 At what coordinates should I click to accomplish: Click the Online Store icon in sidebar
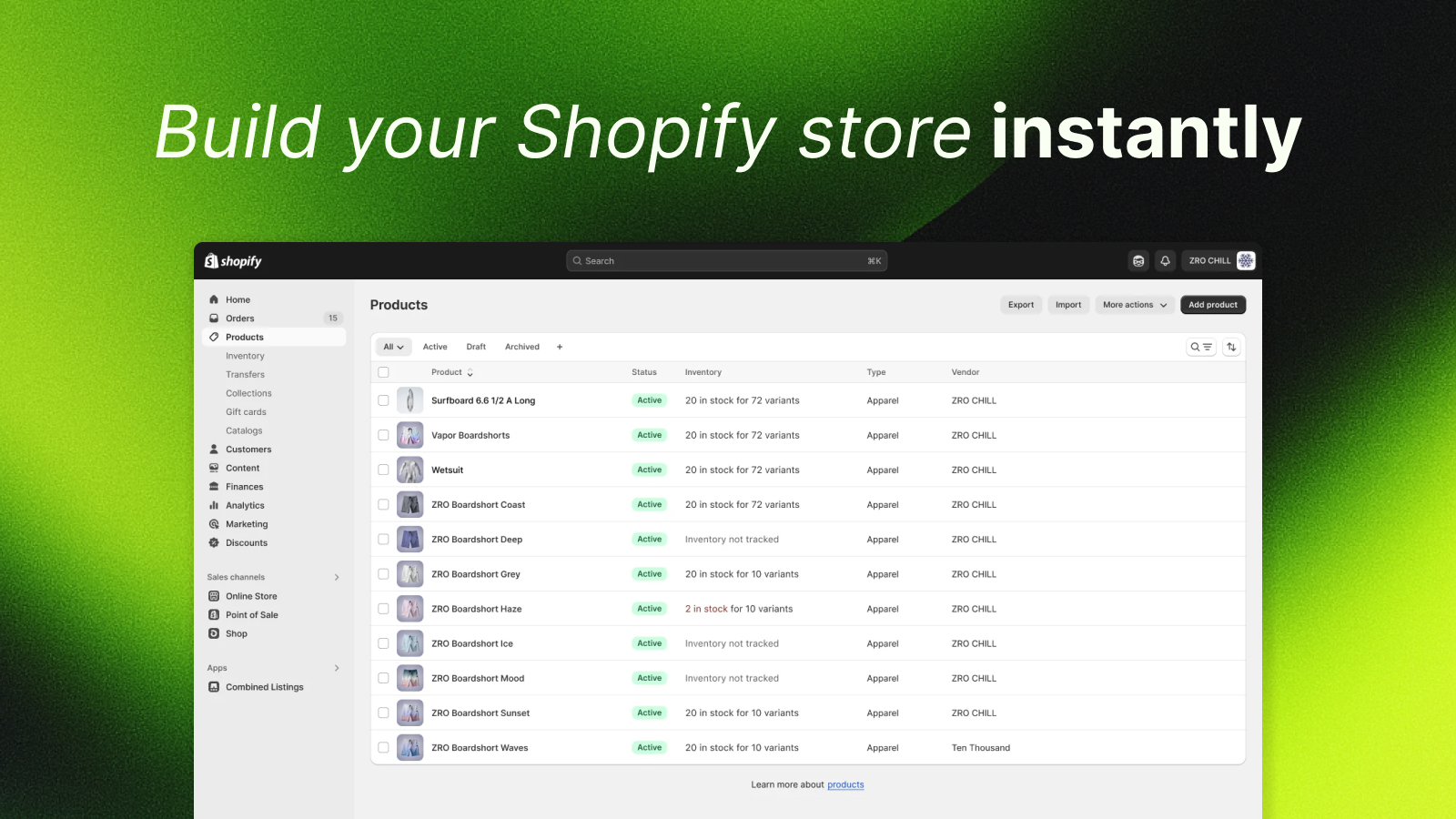tap(214, 596)
